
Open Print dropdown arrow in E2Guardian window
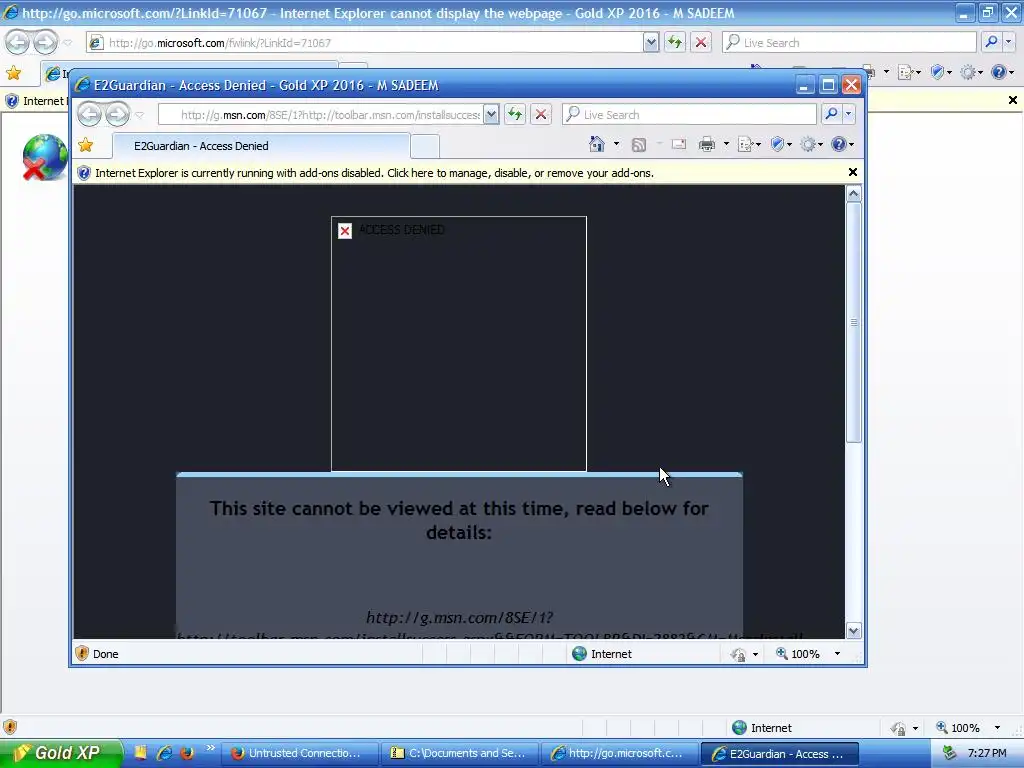(x=726, y=144)
